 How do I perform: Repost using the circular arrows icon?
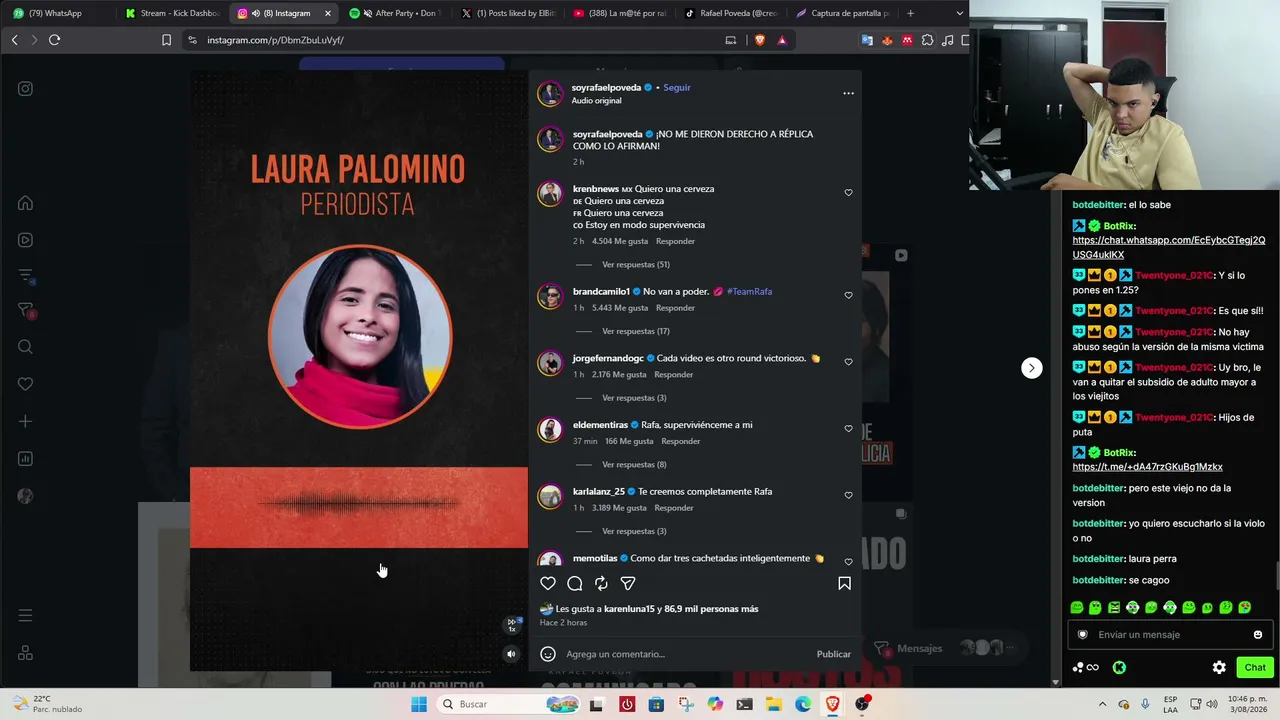click(x=601, y=583)
